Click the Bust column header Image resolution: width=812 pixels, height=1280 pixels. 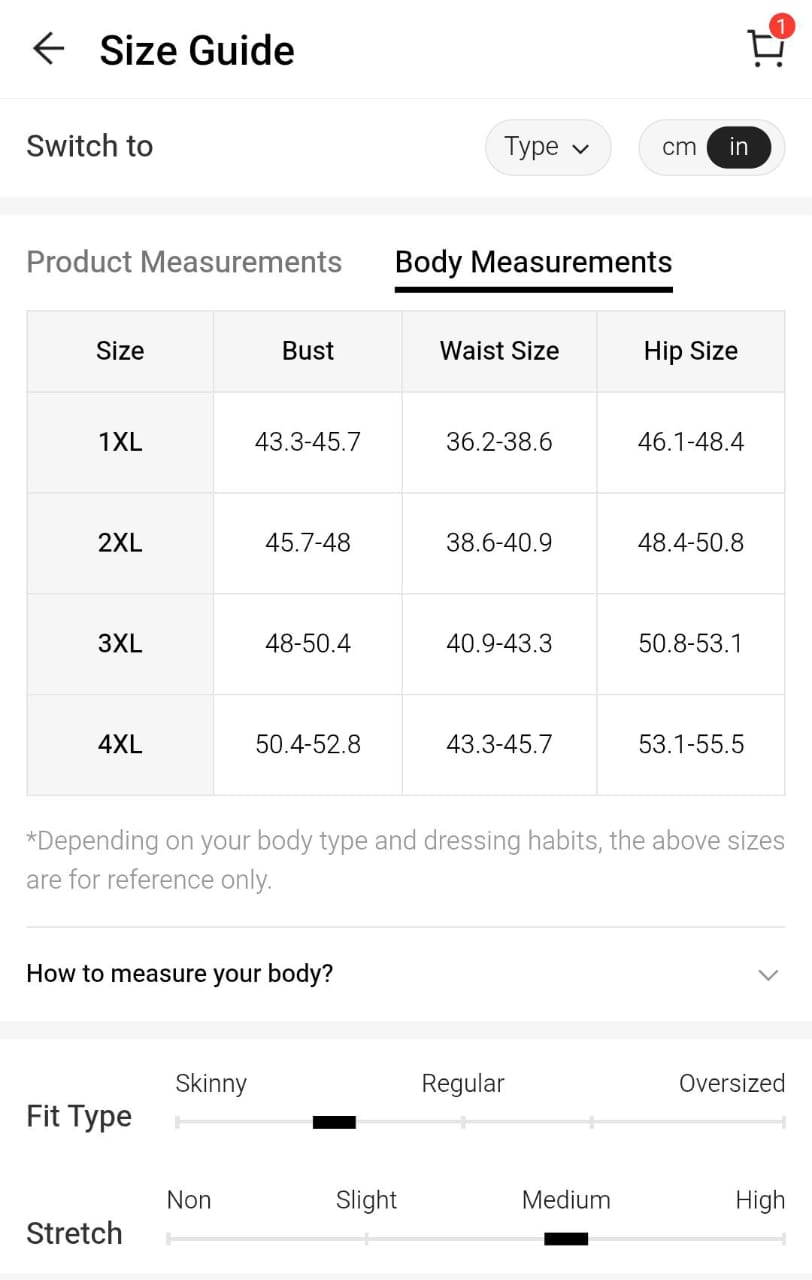click(308, 351)
